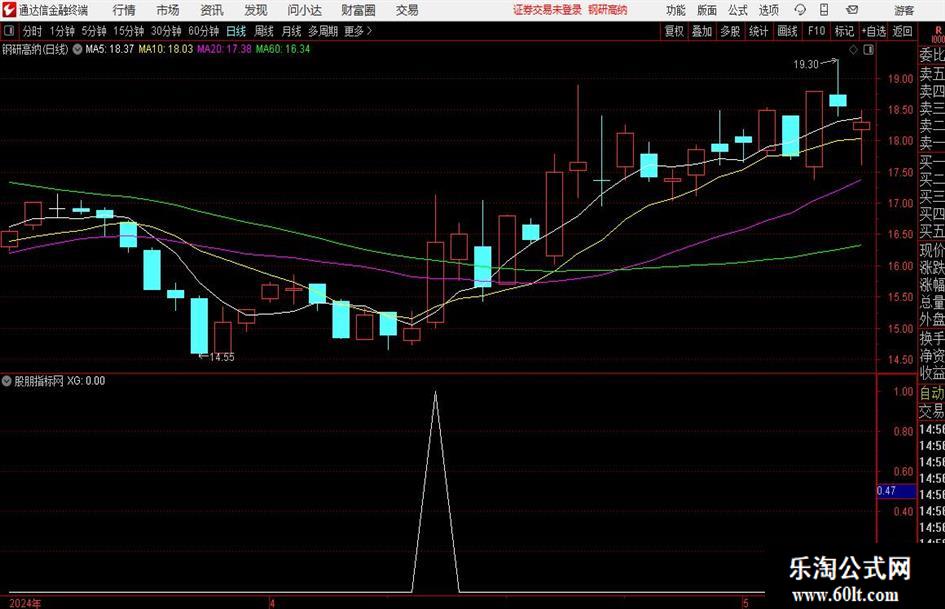Click the diamond icon above the chart
The image size is (945, 609).
coord(853,50)
